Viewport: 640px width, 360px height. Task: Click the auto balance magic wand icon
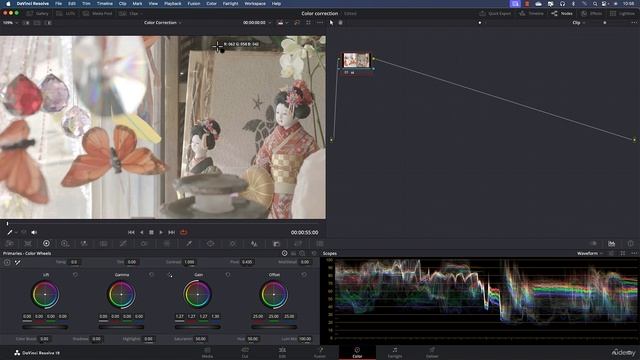tap(18, 262)
